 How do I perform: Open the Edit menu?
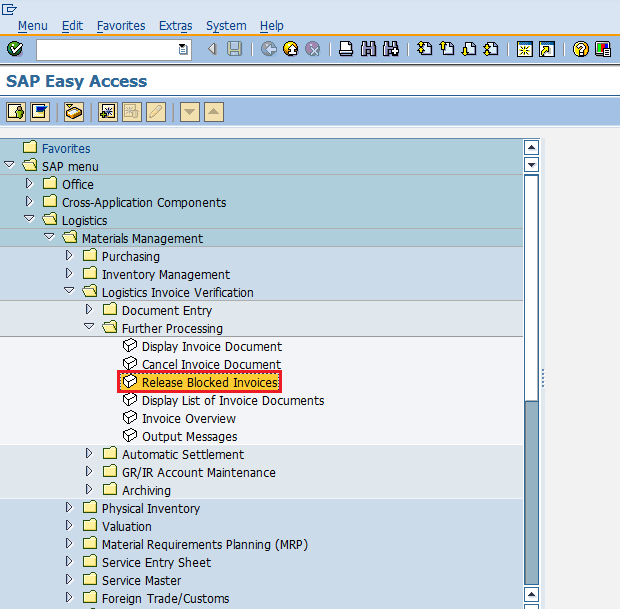click(x=72, y=26)
